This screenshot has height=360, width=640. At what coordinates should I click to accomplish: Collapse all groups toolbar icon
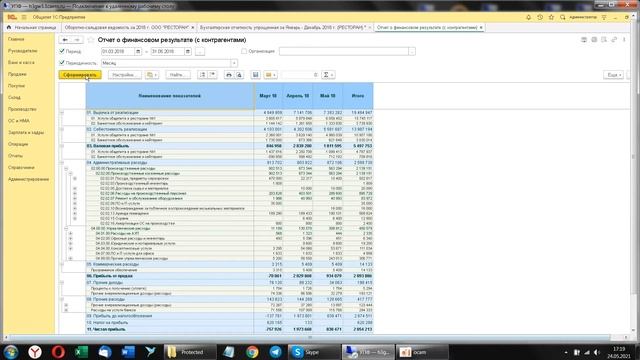pos(212,75)
